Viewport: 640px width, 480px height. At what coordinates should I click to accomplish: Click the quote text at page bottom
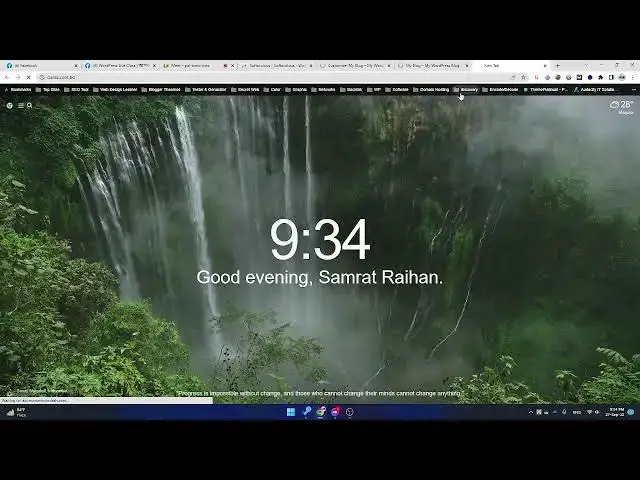(x=320, y=393)
